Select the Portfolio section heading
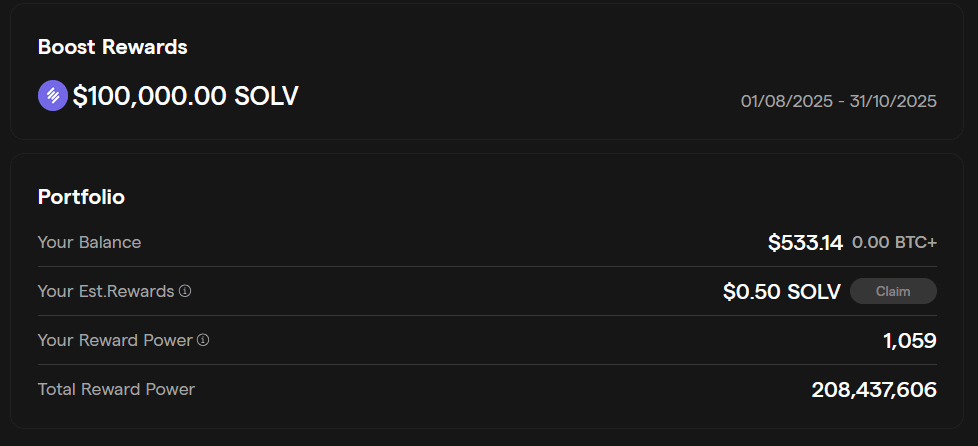This screenshot has height=446, width=978. pos(81,197)
